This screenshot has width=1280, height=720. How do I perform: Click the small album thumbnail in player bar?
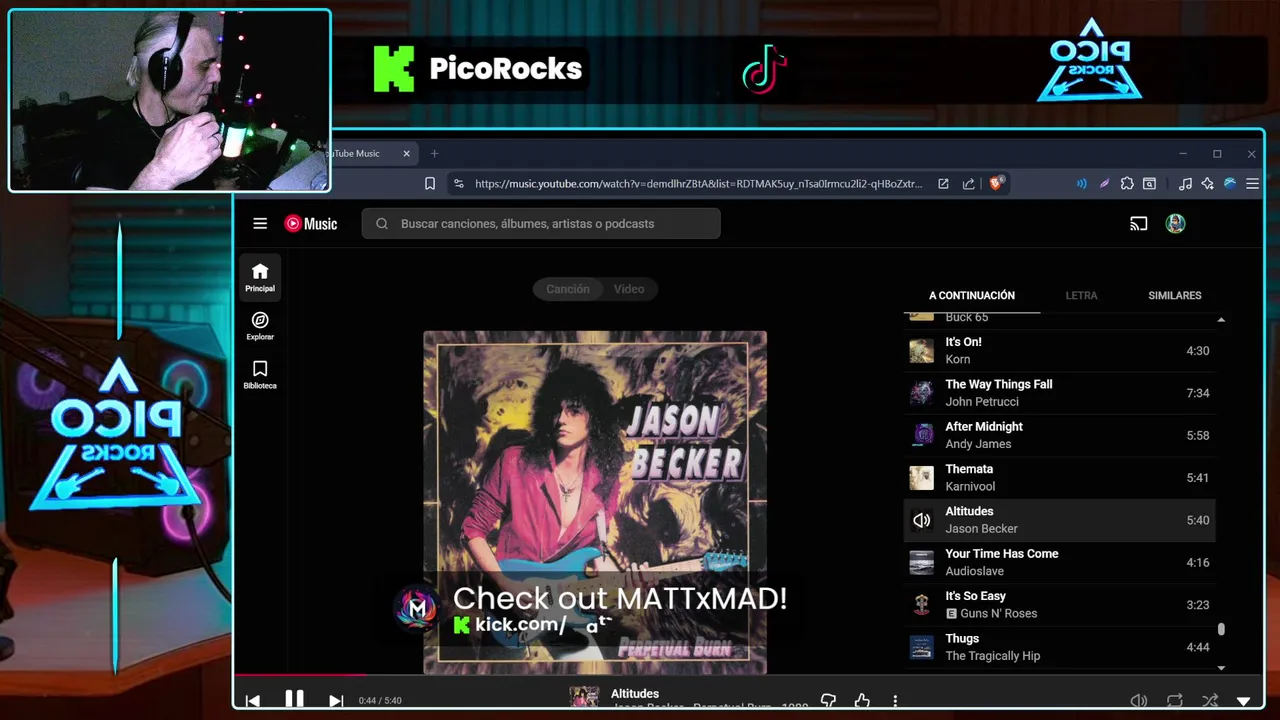[x=584, y=698]
